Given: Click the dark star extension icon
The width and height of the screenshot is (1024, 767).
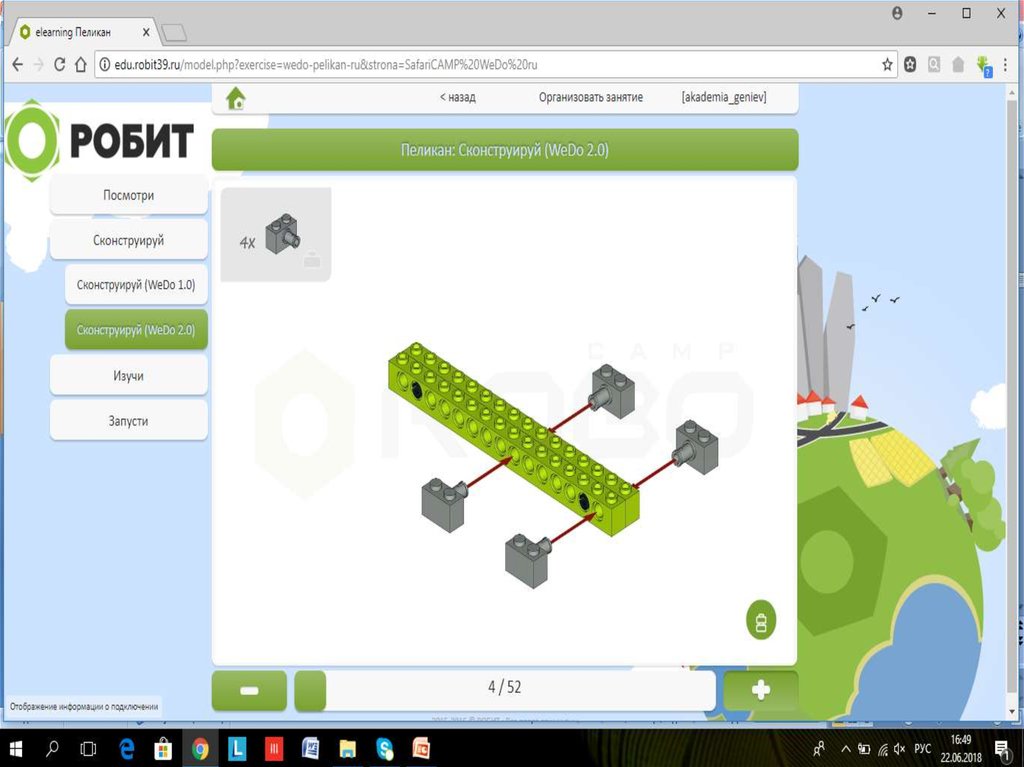Looking at the screenshot, I should 910,65.
